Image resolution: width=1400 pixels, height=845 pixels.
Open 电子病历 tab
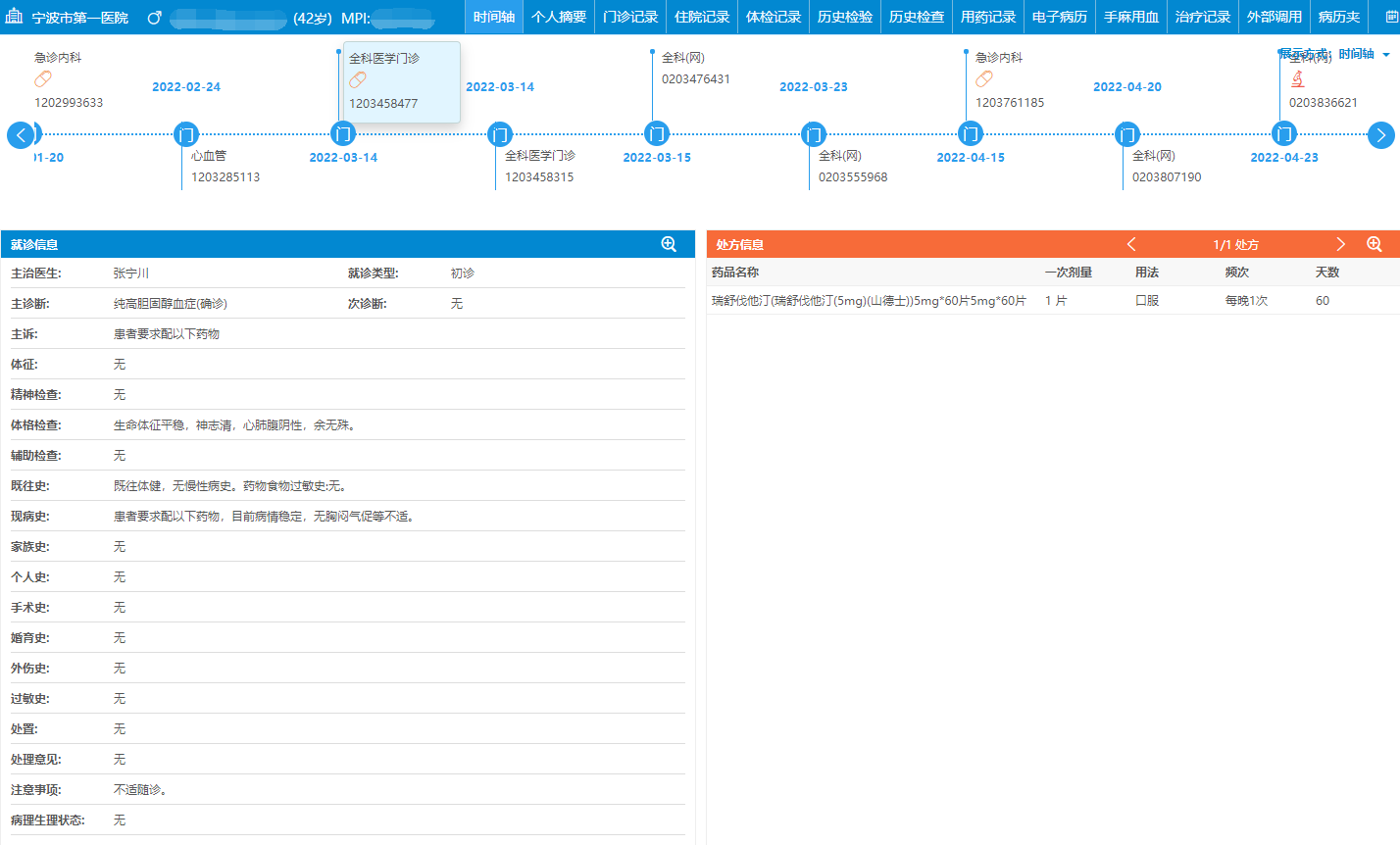pos(1060,17)
